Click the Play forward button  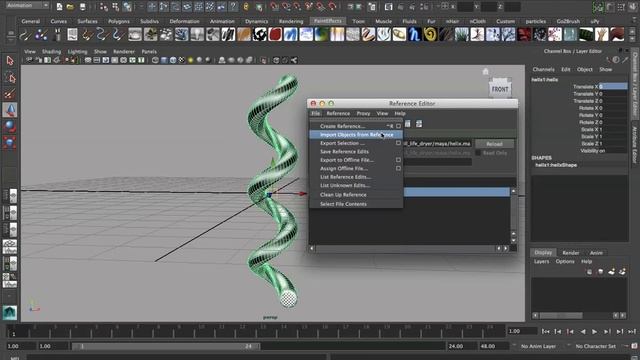[595, 331]
